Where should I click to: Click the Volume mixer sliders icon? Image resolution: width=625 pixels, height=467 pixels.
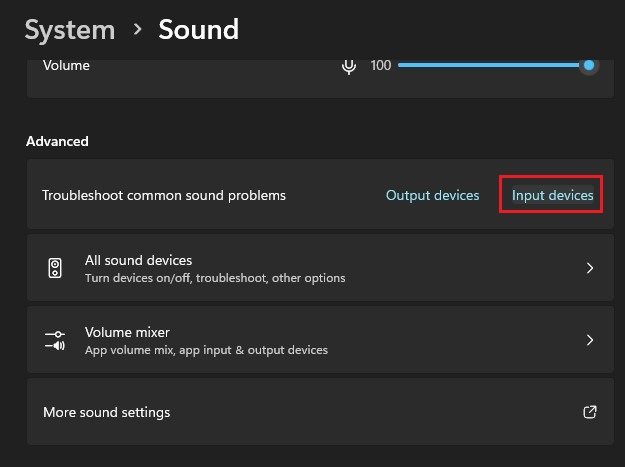(55, 340)
